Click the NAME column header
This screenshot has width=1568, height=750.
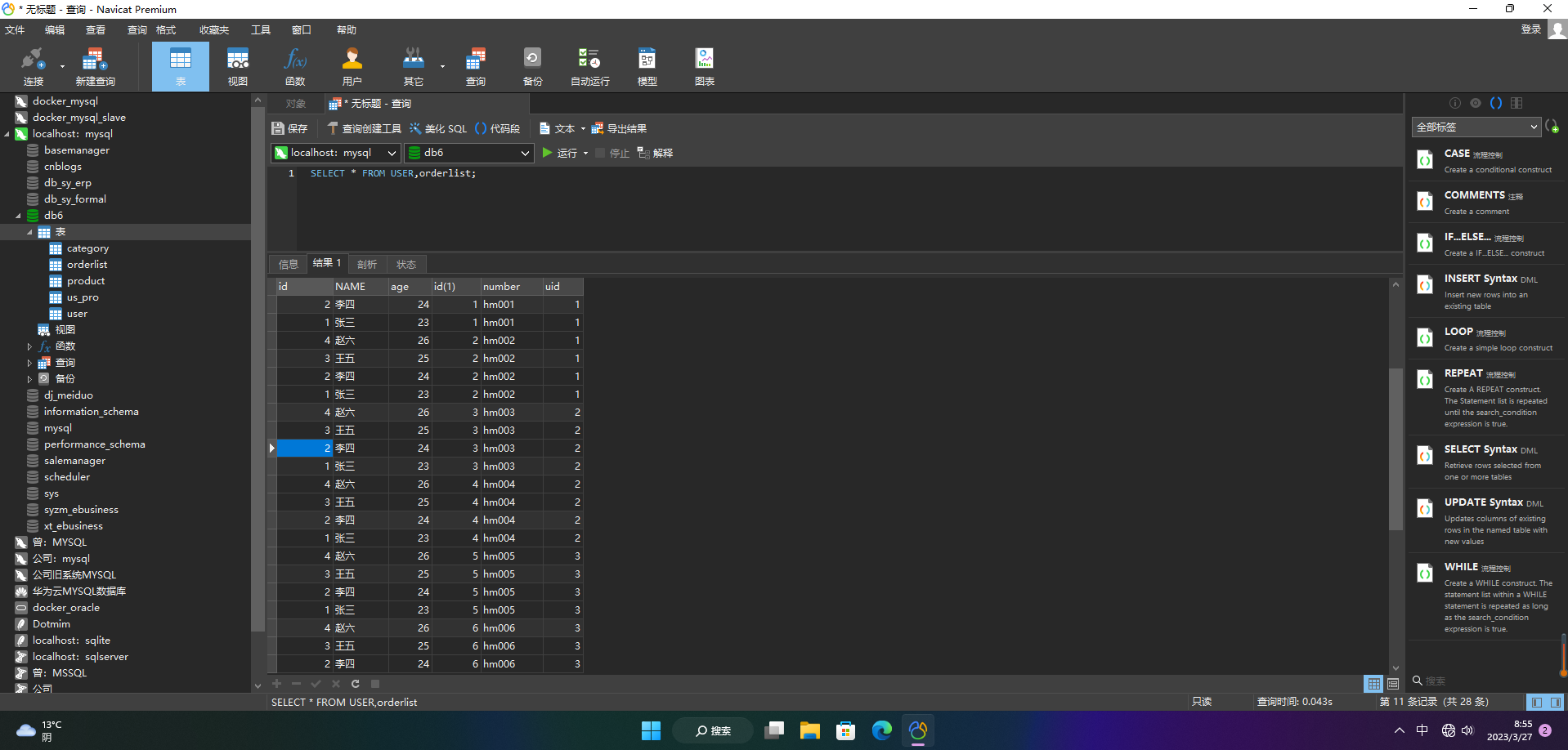point(360,287)
